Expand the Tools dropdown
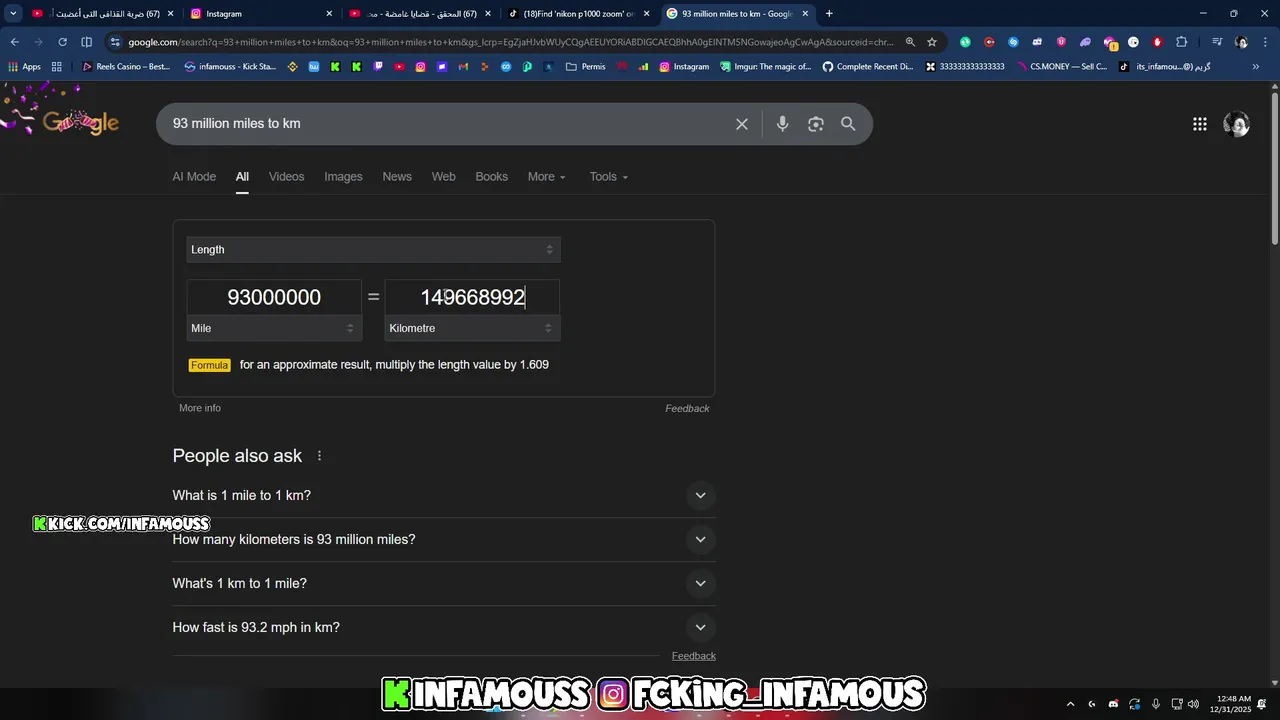The height and width of the screenshot is (720, 1280). pos(608,176)
